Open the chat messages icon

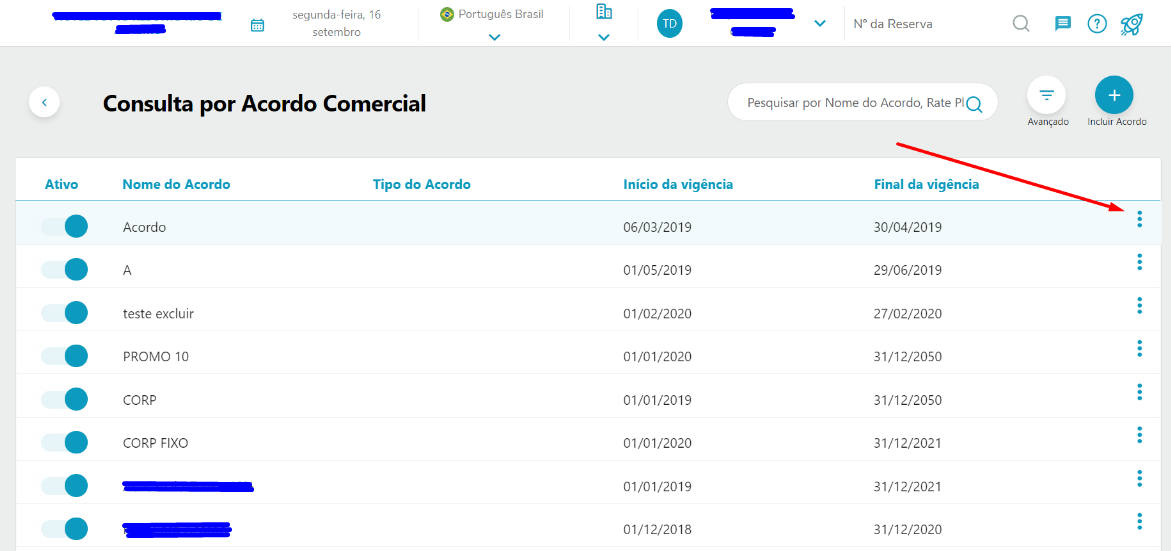pos(1062,24)
